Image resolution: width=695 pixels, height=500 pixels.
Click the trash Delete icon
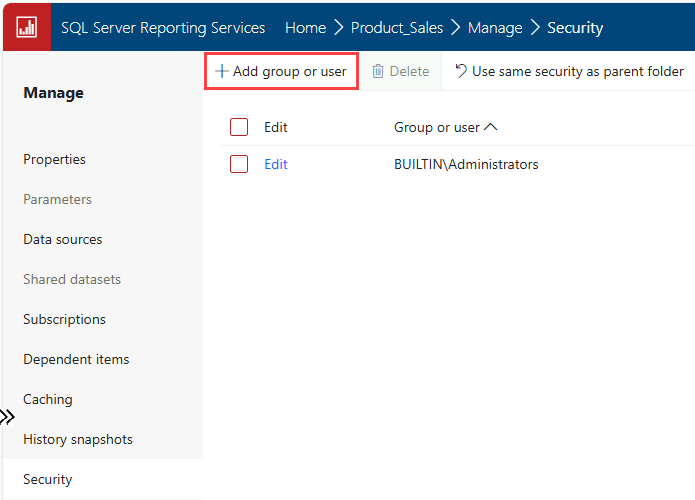(x=378, y=72)
